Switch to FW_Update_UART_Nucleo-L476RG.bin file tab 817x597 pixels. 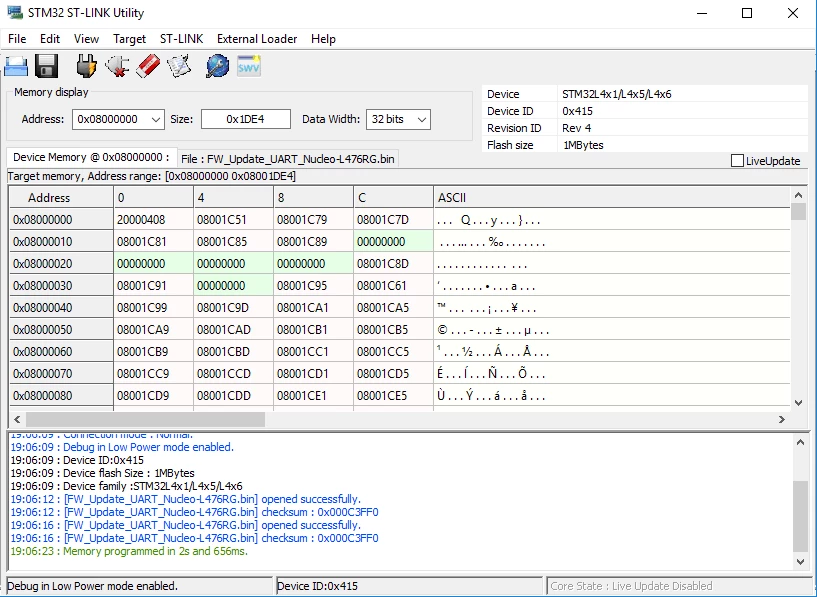288,159
